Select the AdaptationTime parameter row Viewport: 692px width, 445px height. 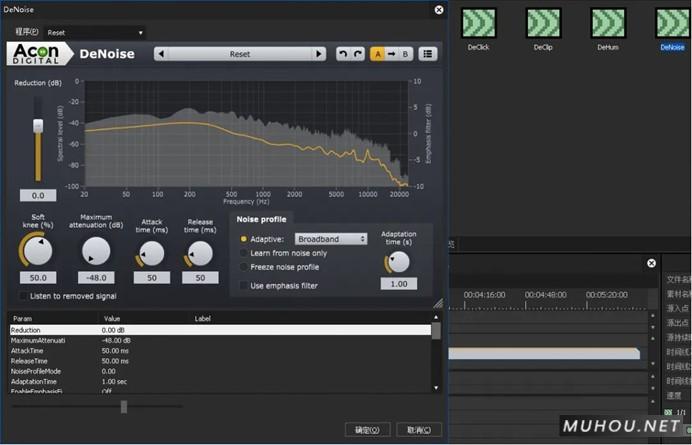[x=220, y=381]
